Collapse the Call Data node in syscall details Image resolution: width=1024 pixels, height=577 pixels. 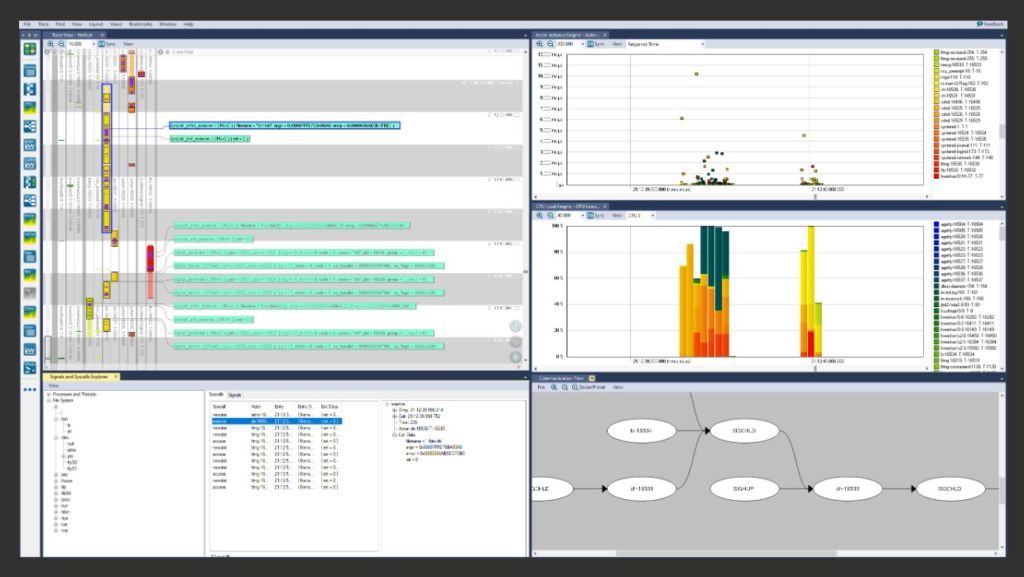click(x=394, y=435)
